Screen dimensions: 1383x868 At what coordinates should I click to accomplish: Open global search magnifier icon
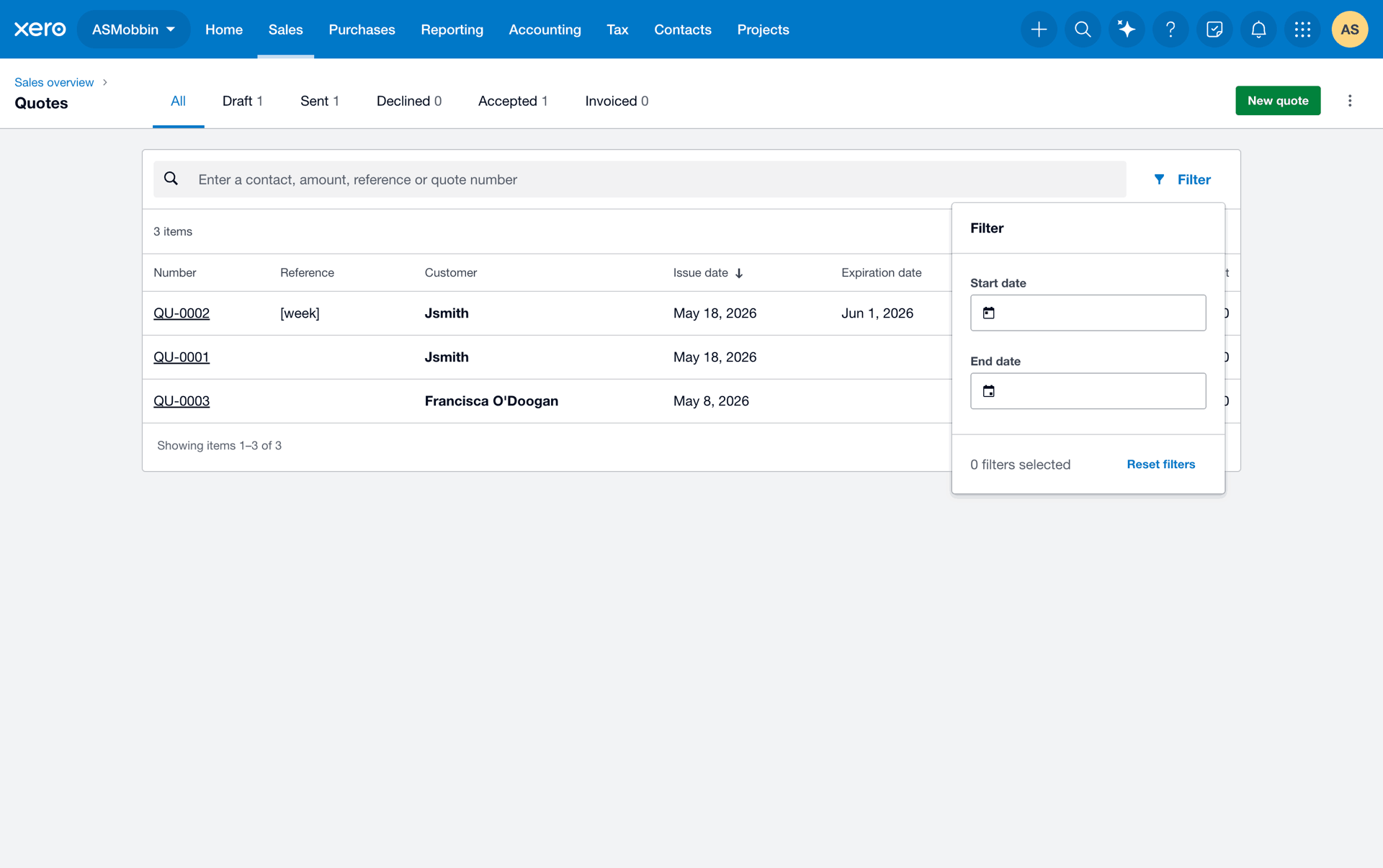click(x=1083, y=30)
